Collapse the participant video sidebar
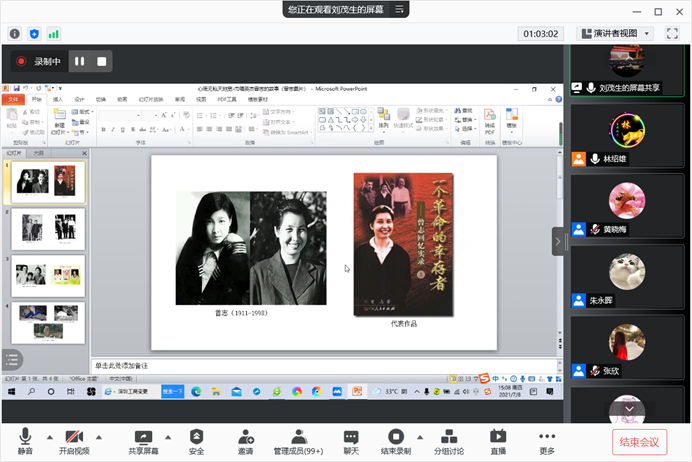 tap(558, 241)
